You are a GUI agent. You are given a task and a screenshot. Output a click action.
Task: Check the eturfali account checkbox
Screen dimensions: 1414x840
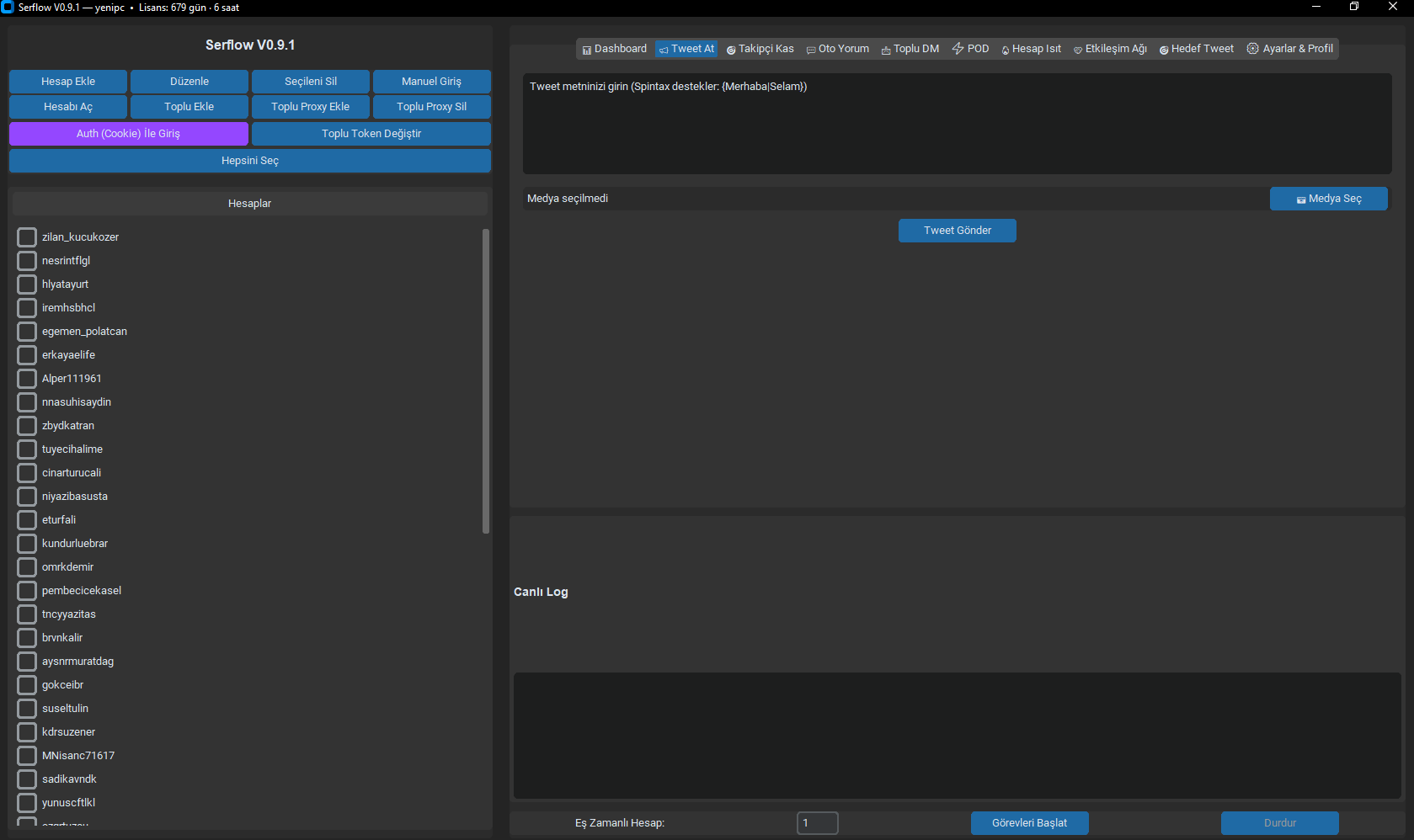coord(27,520)
